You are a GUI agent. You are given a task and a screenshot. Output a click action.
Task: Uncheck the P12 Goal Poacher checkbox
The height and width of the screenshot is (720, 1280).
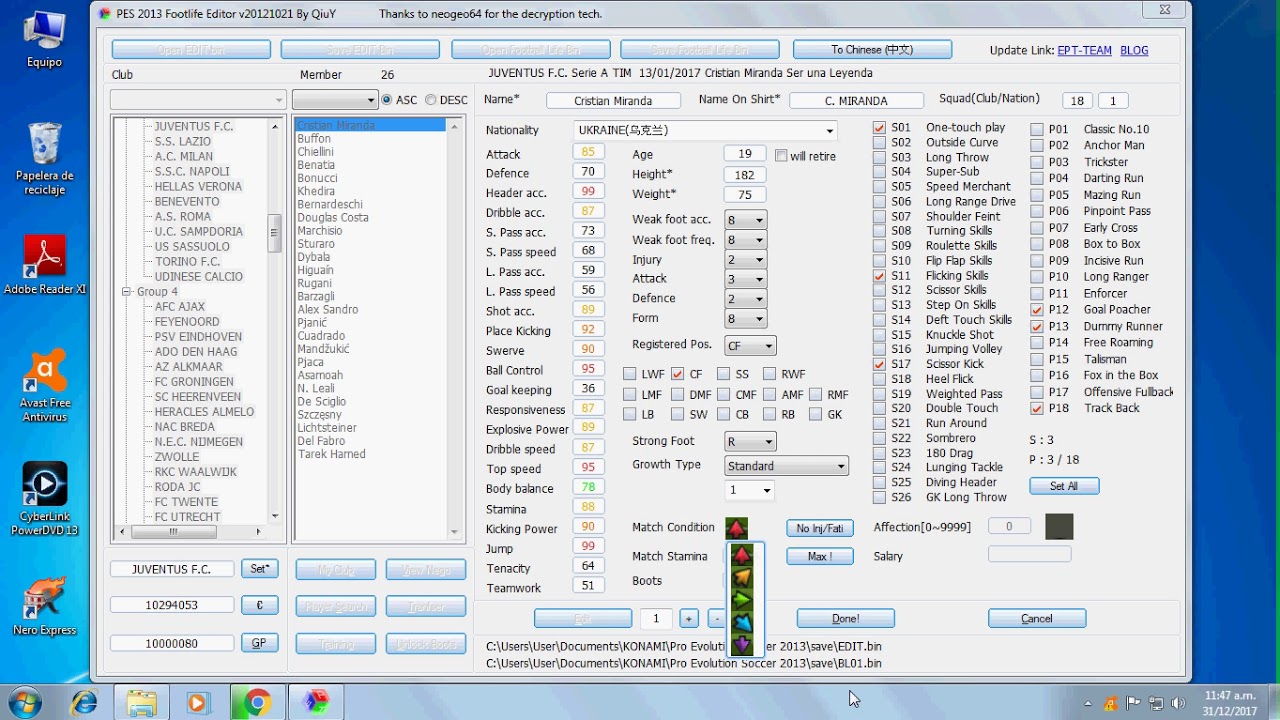pos(1037,310)
